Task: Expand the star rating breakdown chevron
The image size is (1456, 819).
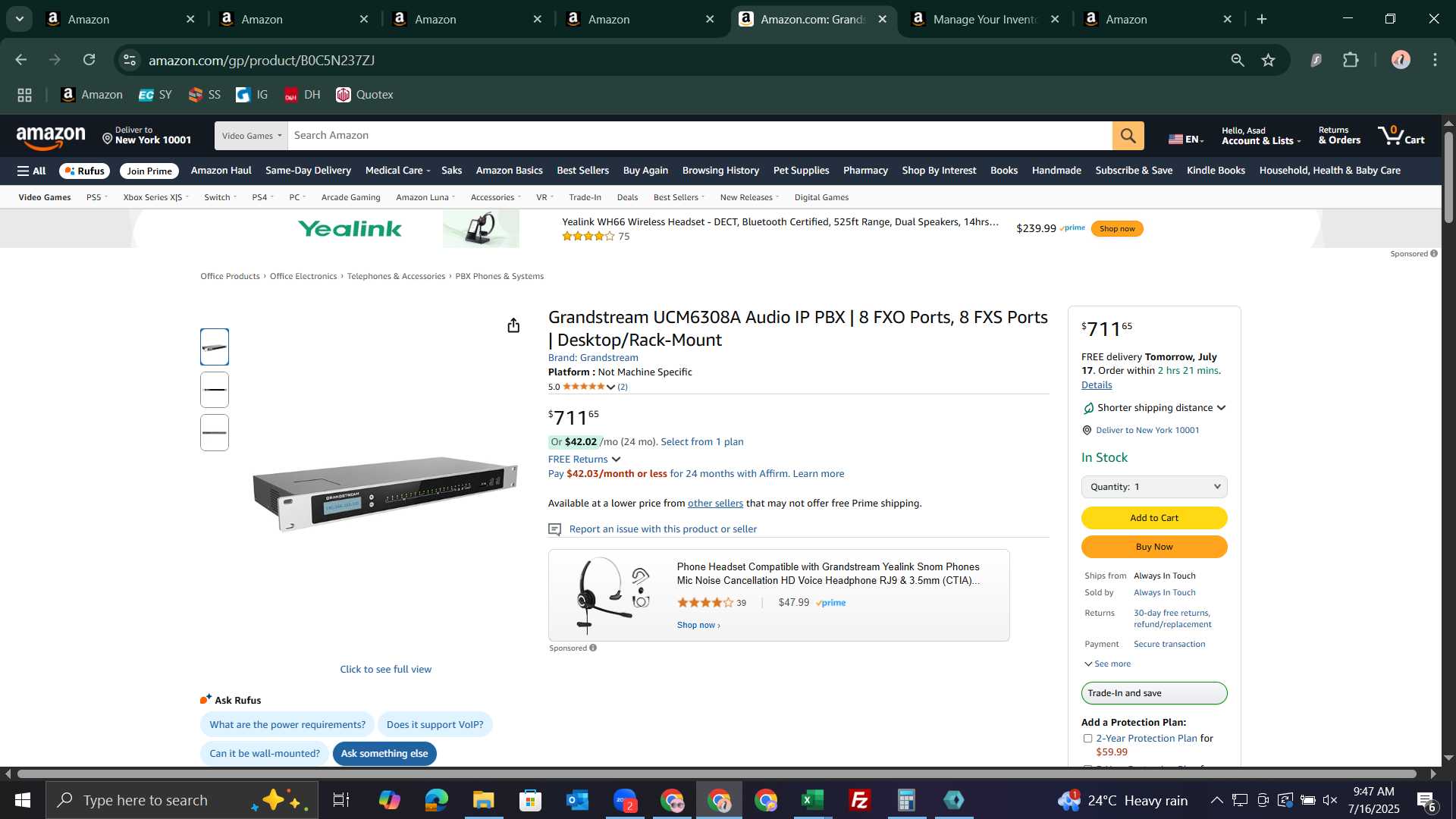Action: tap(610, 388)
